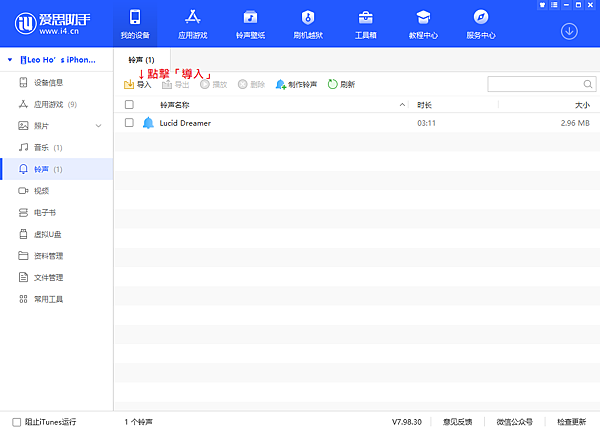Click 检查更新 to check updates

tap(572, 422)
